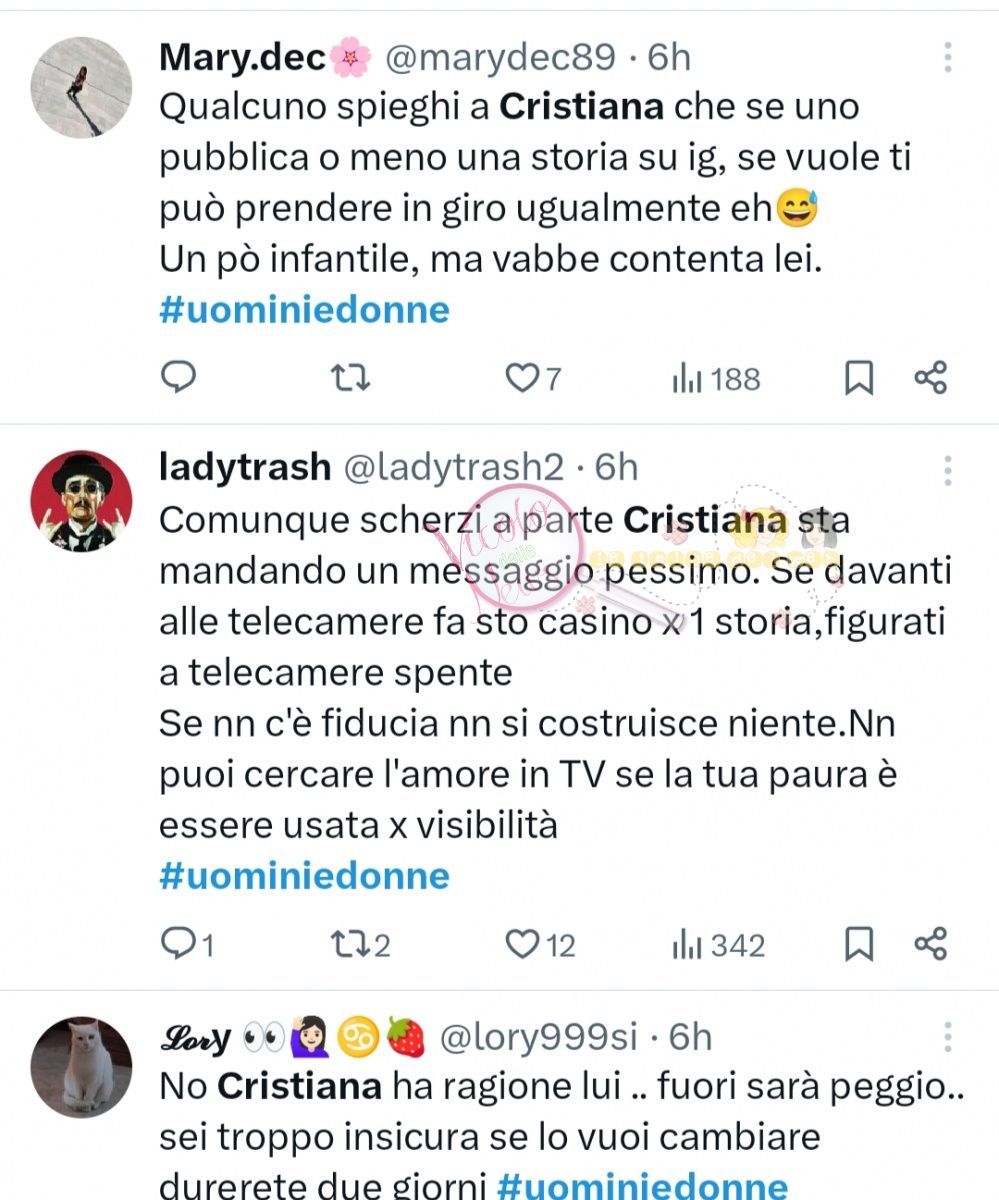
Task: Bookmark ladytrash's tweet
Action: [859, 944]
